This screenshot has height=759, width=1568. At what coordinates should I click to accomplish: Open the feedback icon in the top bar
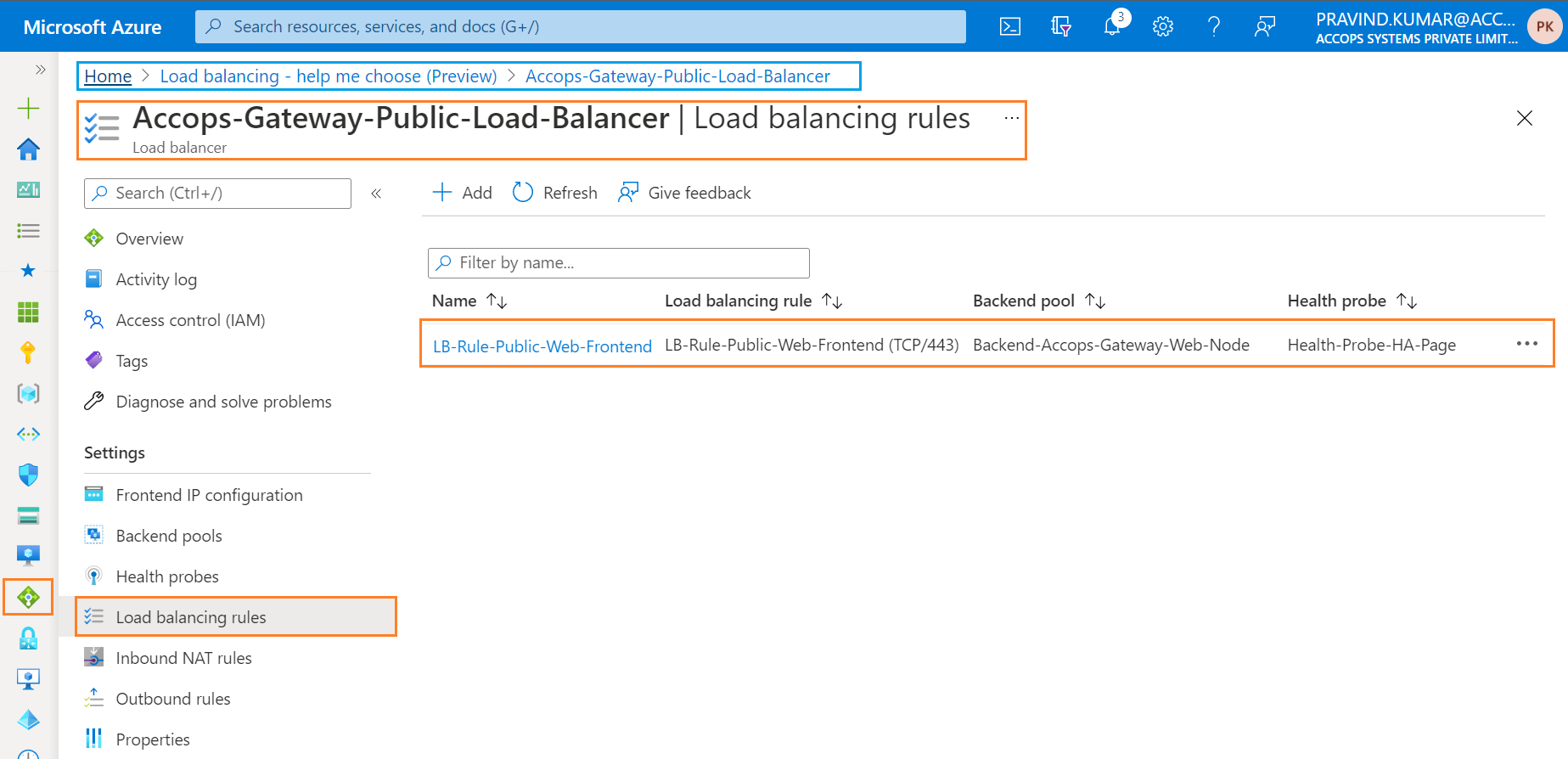[1265, 26]
